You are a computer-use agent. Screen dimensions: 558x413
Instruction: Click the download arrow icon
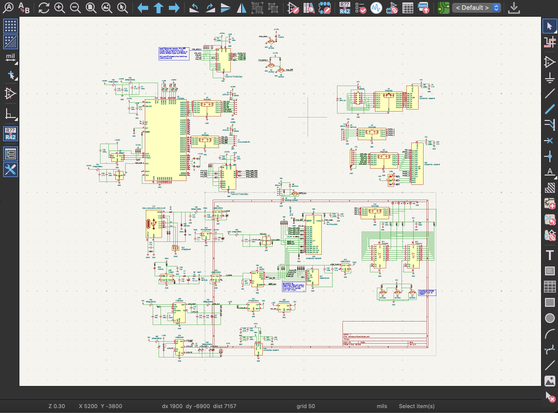coord(514,7)
